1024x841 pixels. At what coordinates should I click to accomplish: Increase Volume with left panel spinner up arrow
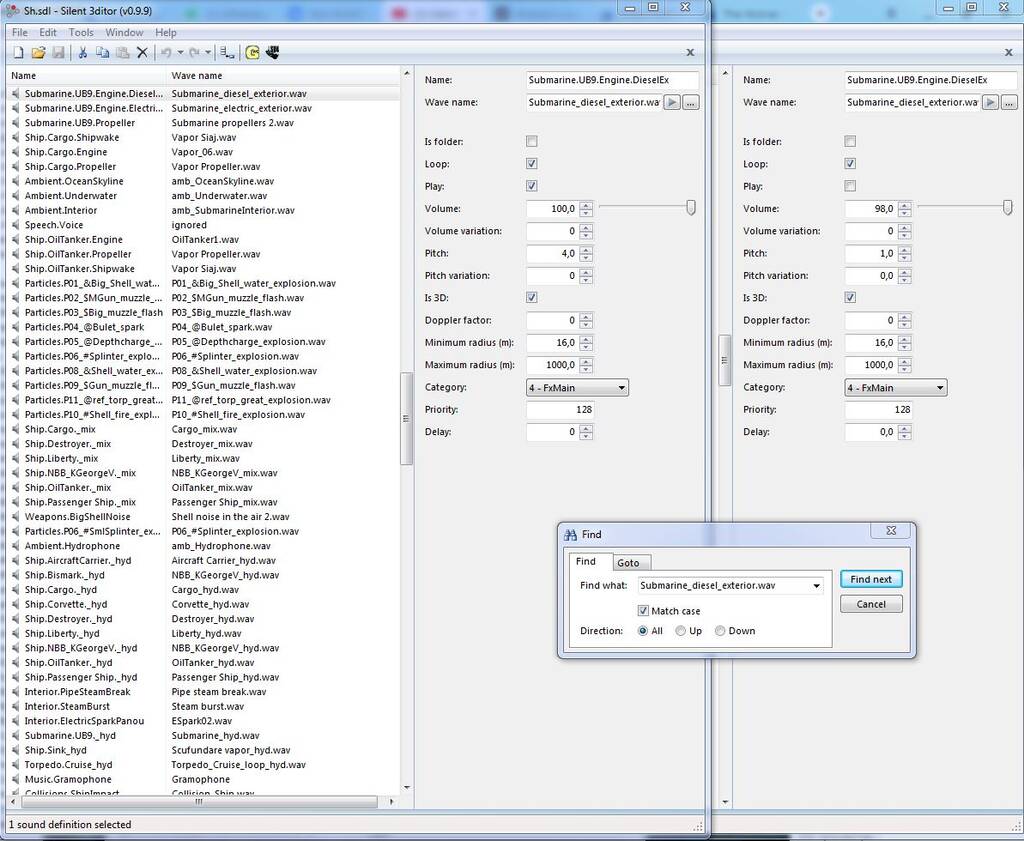tap(586, 206)
